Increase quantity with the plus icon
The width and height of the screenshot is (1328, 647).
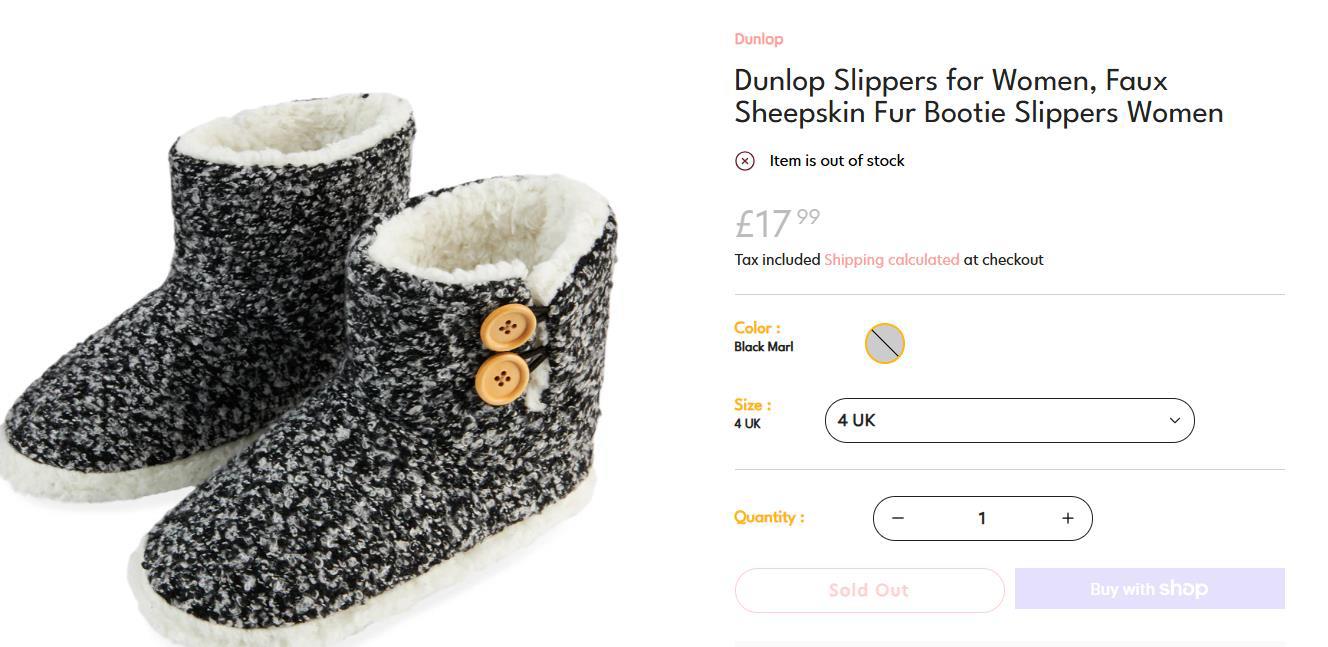[x=1067, y=518]
